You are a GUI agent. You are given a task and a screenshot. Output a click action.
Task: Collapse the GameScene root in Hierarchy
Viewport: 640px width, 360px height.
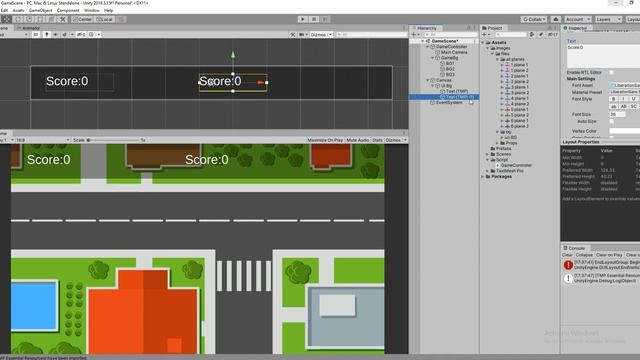[423, 41]
